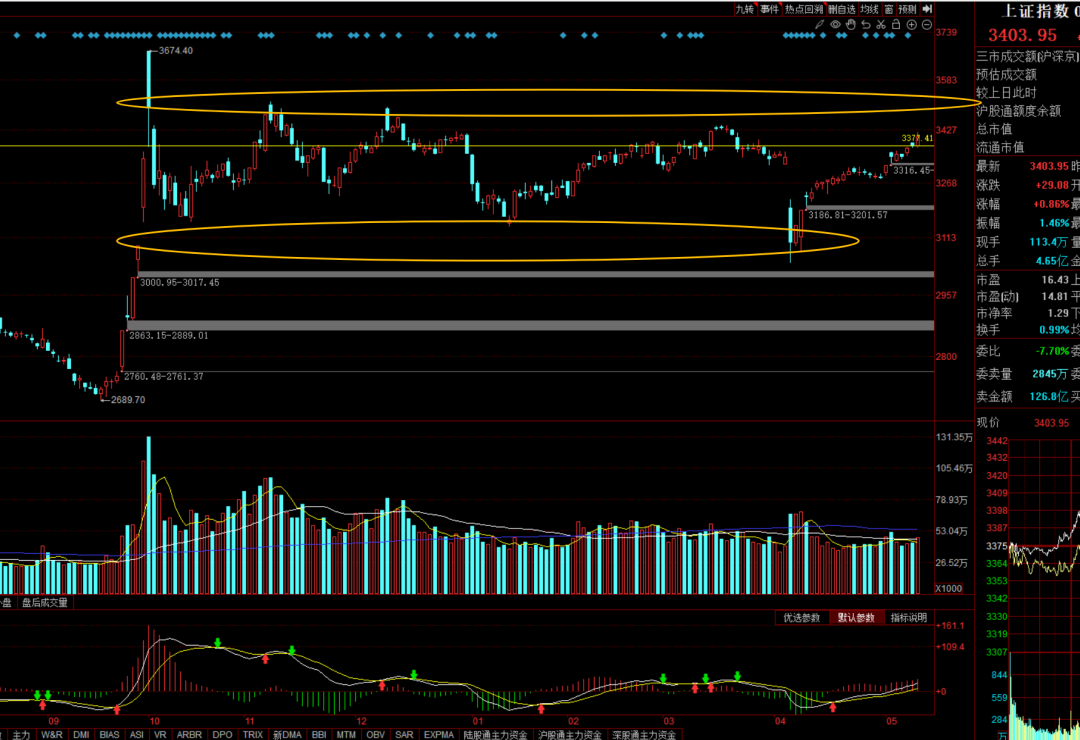1080x740 pixels.
Task: Zoom out with the minus icon
Action: click(x=927, y=24)
